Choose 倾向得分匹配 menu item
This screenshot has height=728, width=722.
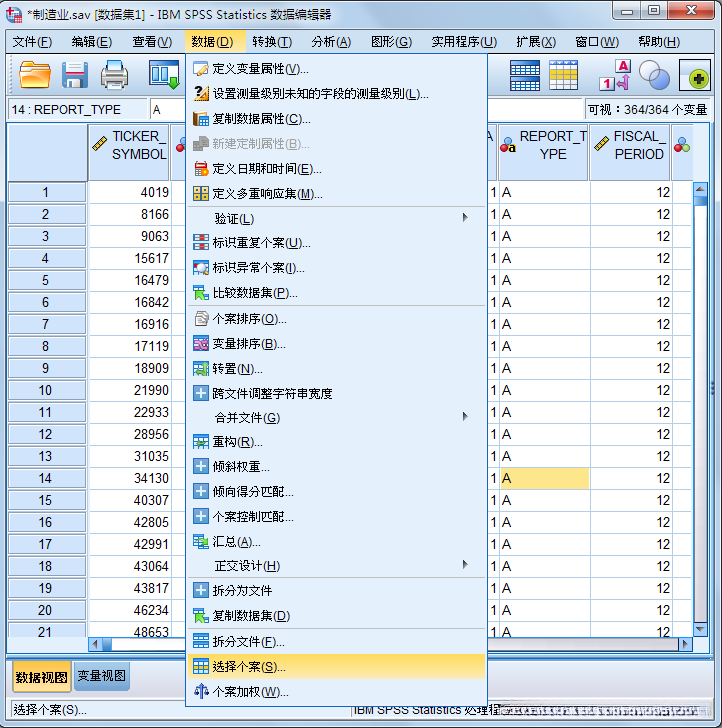click(x=336, y=492)
